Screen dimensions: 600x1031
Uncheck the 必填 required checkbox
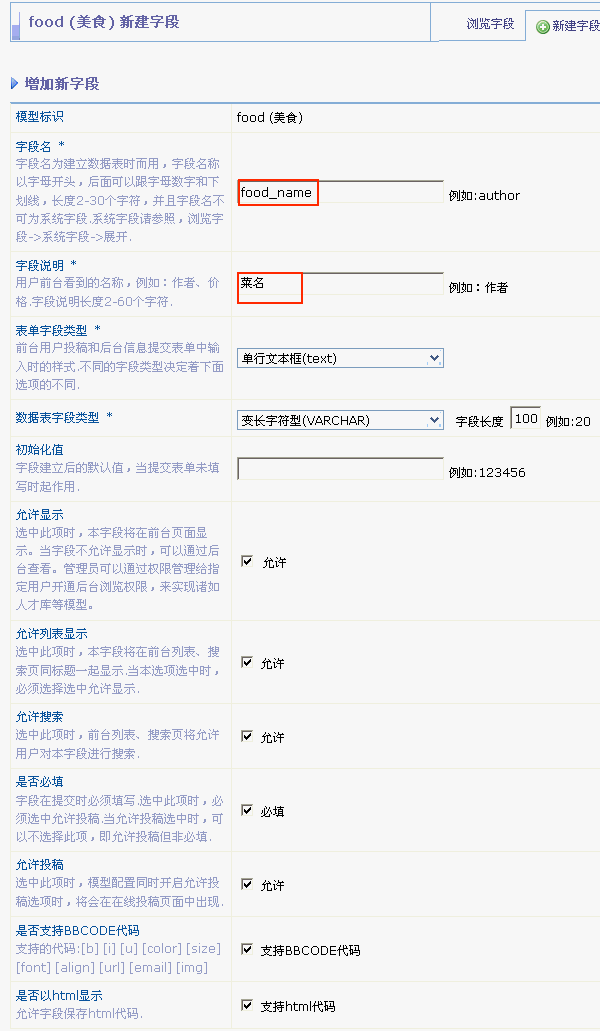[247, 810]
